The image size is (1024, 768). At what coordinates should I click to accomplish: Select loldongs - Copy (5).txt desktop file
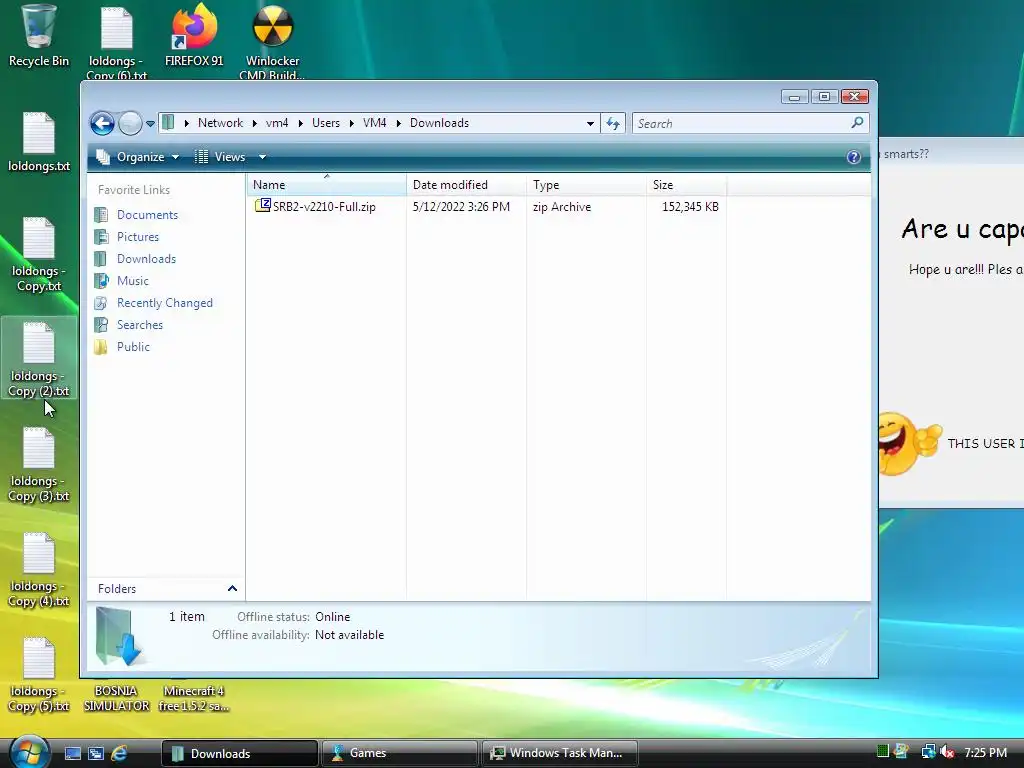click(x=39, y=675)
